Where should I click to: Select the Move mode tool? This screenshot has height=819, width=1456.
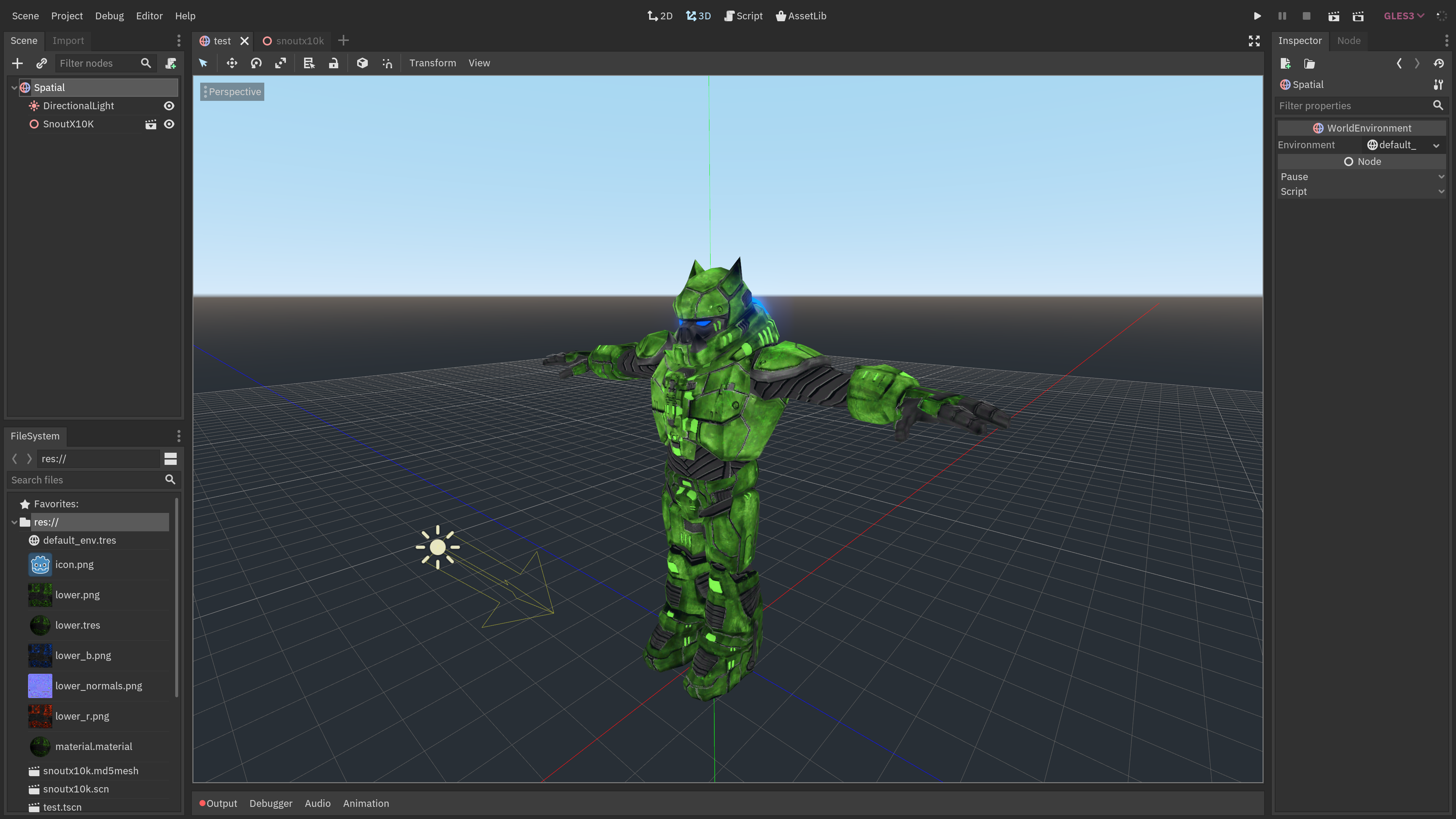point(232,63)
